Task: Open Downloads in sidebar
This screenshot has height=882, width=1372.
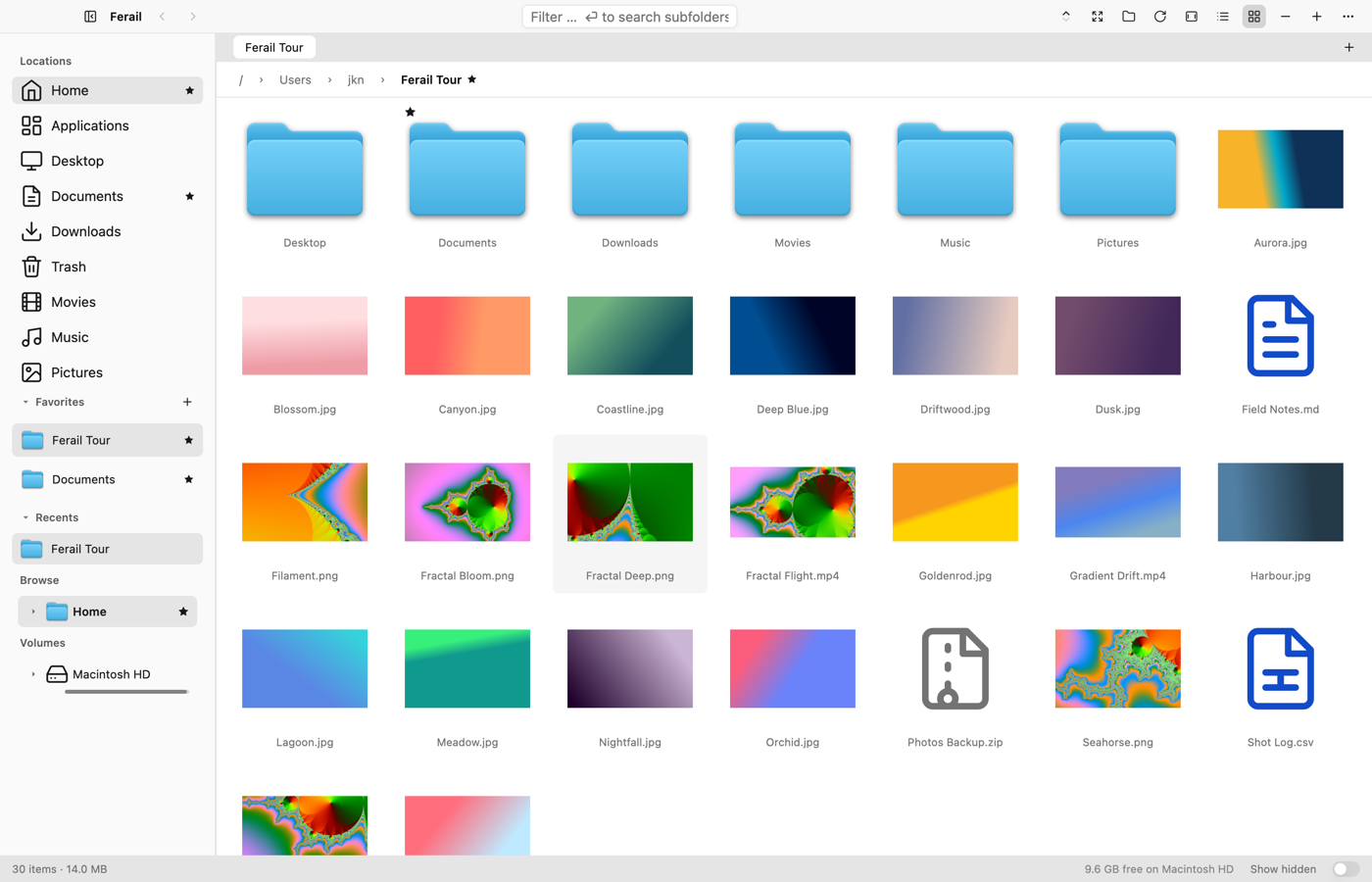Action: pos(108,231)
